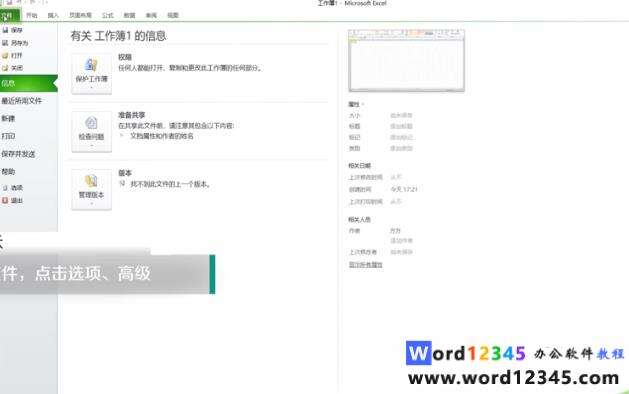Open the File (文件) green tab
The width and height of the screenshot is (629, 394).
tap(10, 16)
